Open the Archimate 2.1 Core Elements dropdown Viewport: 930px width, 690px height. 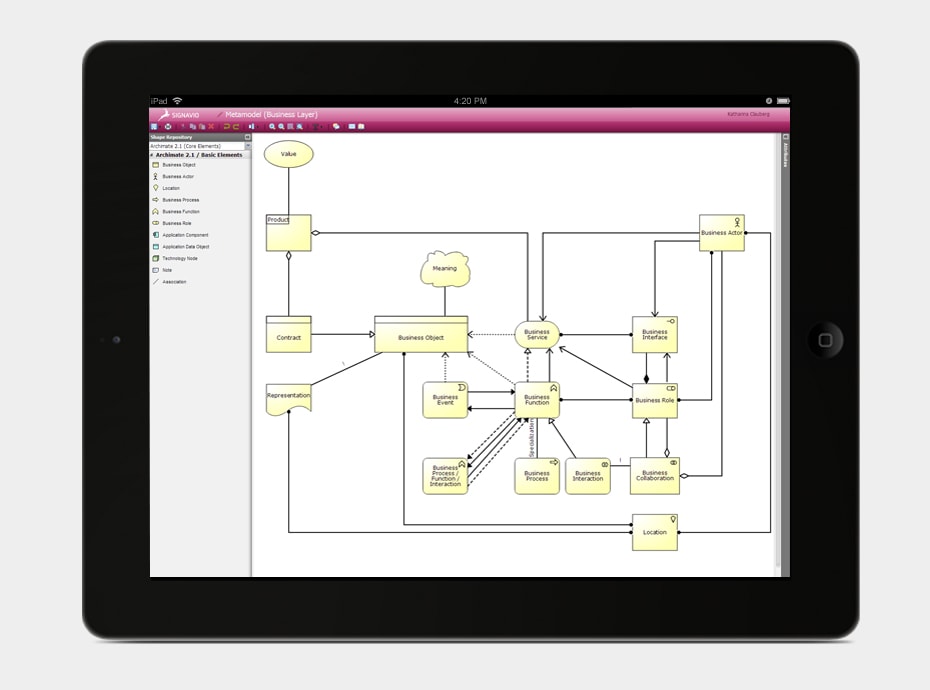[x=247, y=146]
